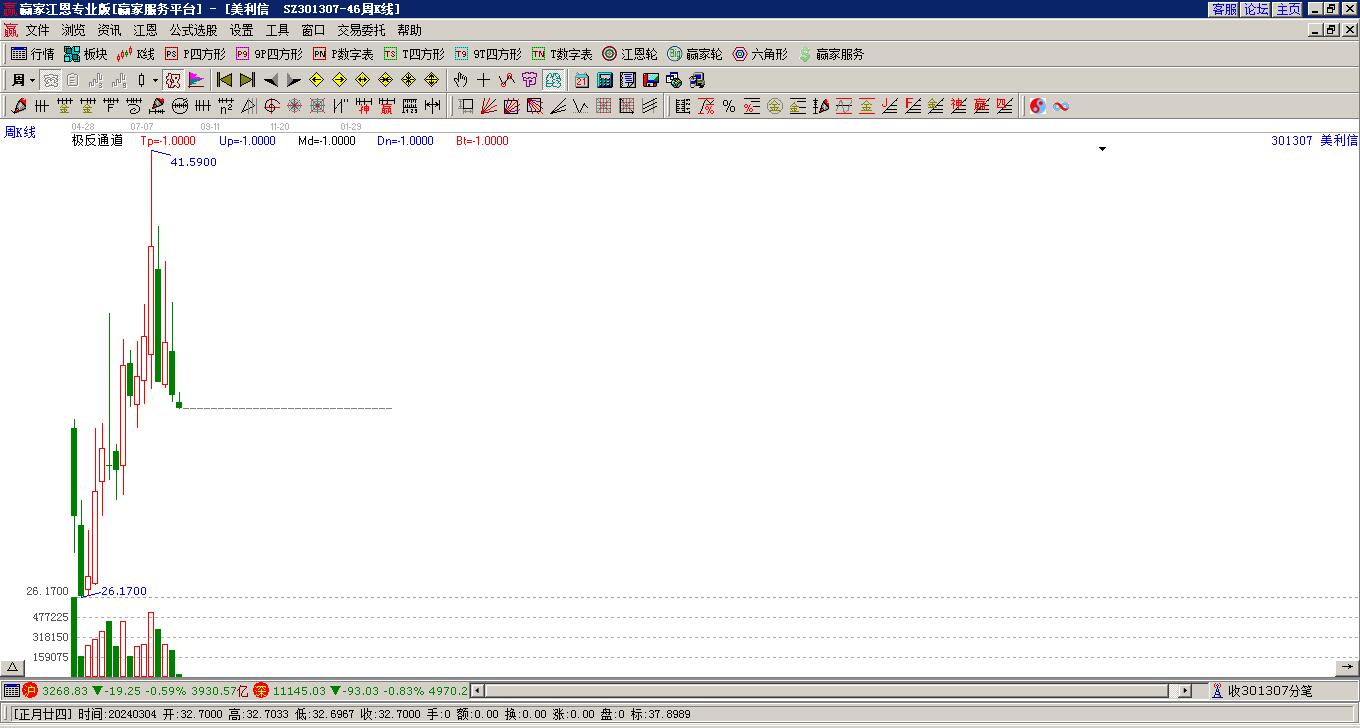The width and height of the screenshot is (1360, 728).
Task: Click the calculator toolbar icon
Action: tap(605, 80)
